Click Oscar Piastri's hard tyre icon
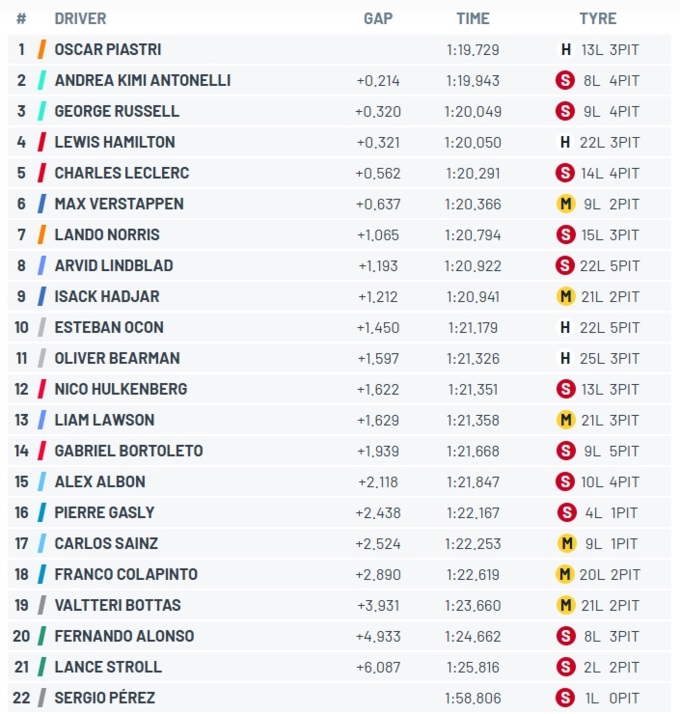Viewport: 680px width, 714px height. click(565, 49)
